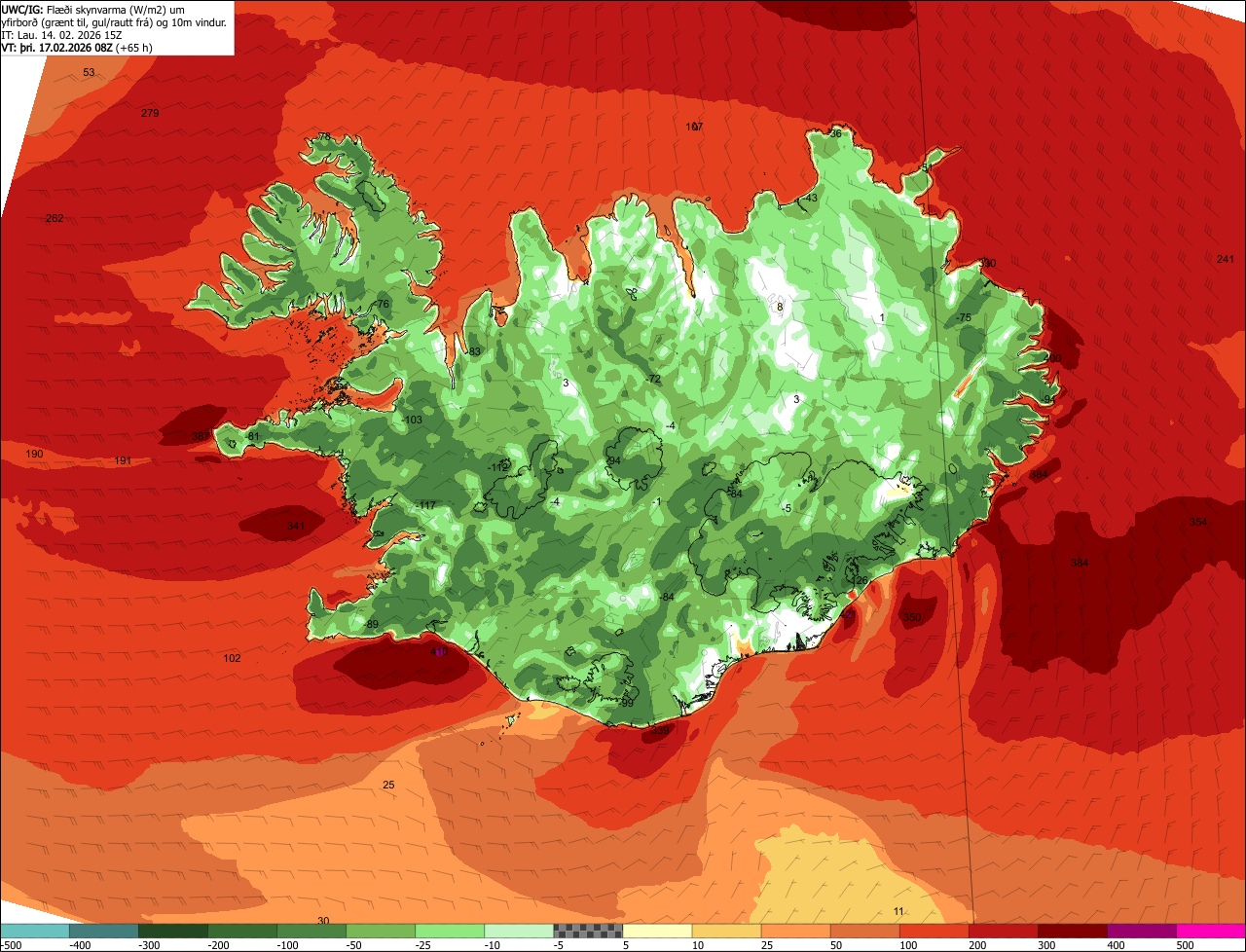Click the '-100' legend scale label

point(288,945)
